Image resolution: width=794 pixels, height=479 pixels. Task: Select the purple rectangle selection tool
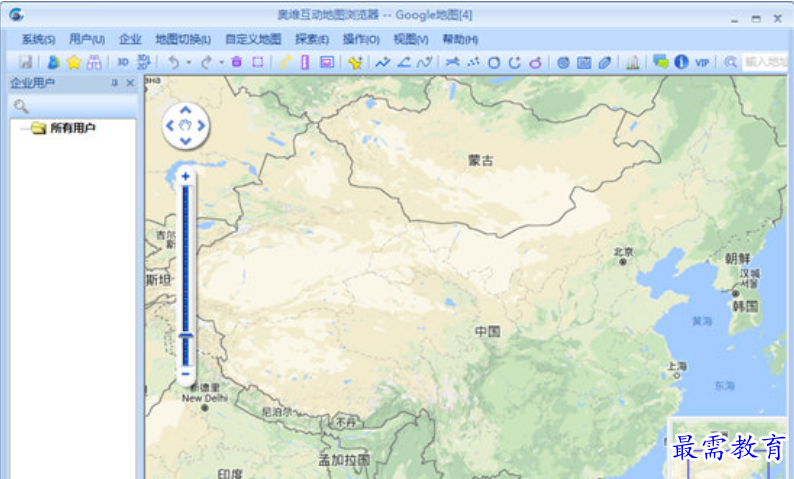[258, 62]
